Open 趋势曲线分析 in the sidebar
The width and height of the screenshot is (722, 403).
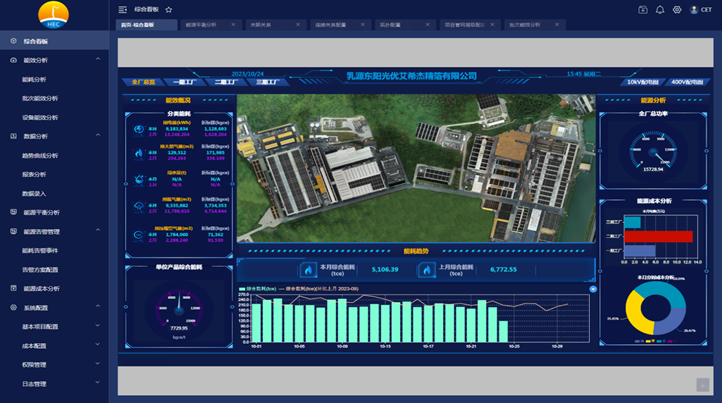[x=40, y=155]
